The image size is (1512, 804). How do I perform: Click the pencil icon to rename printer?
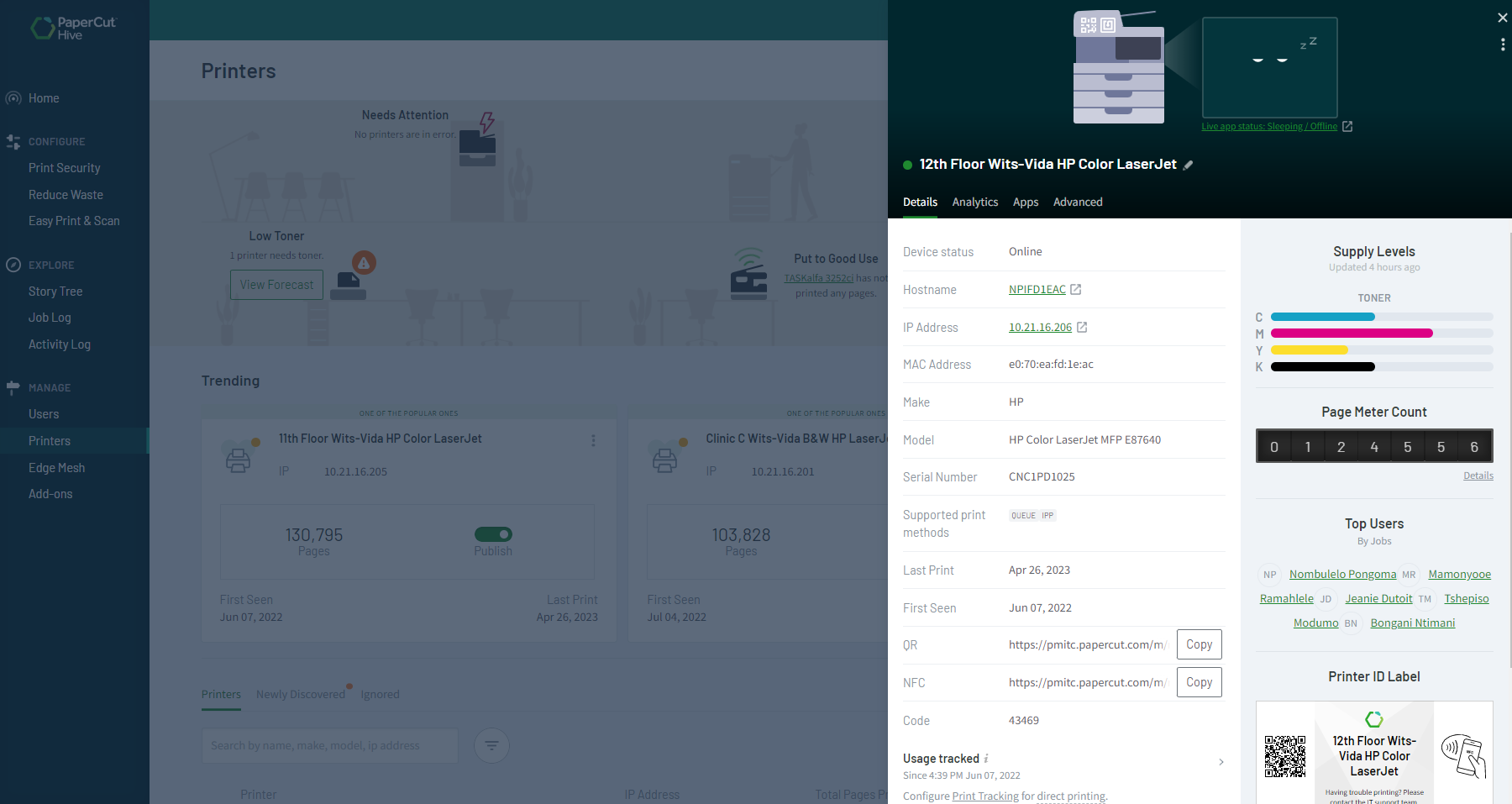[1188, 166]
